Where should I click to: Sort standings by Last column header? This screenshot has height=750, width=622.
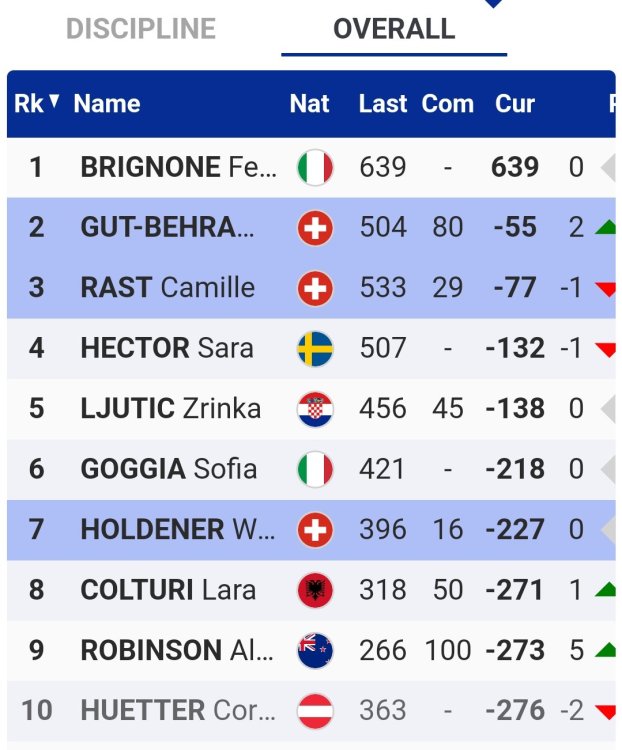pyautogui.click(x=383, y=104)
